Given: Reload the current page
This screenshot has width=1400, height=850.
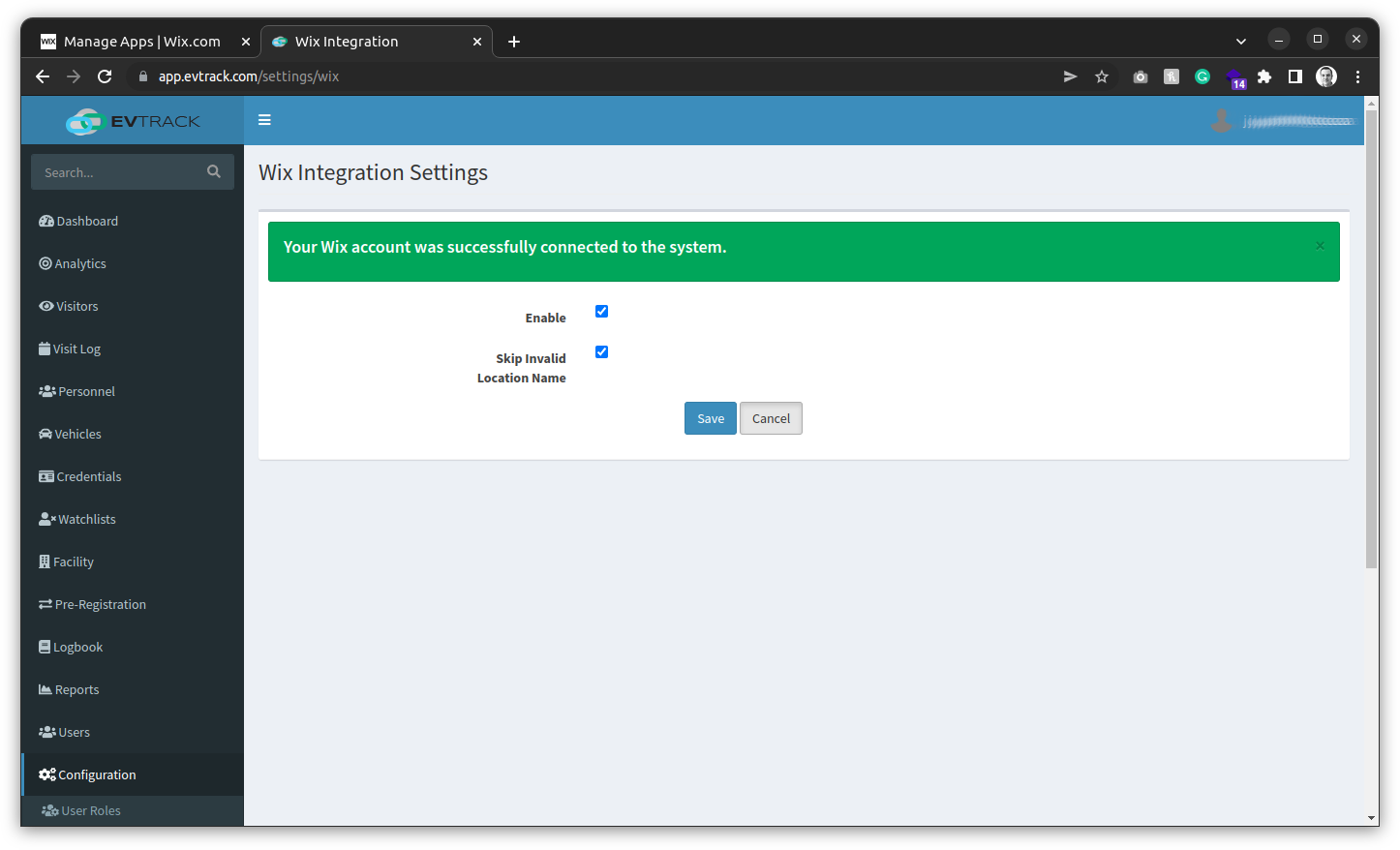Looking at the screenshot, I should (x=105, y=76).
